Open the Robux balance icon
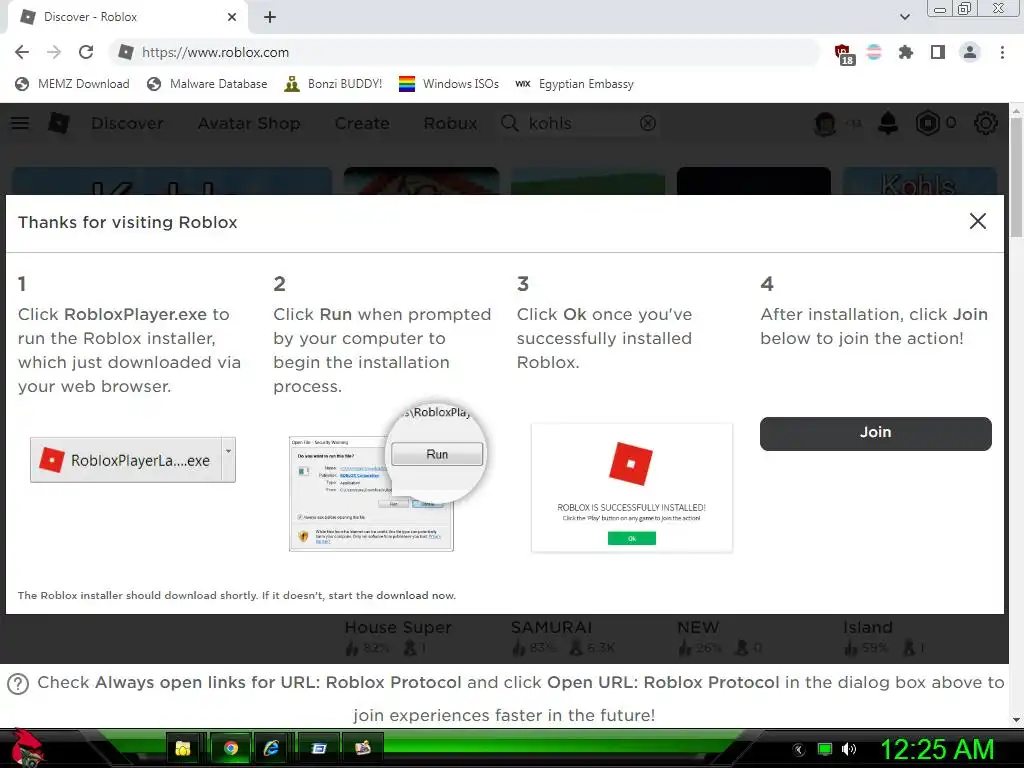Viewport: 1024px width, 768px height. (x=927, y=123)
